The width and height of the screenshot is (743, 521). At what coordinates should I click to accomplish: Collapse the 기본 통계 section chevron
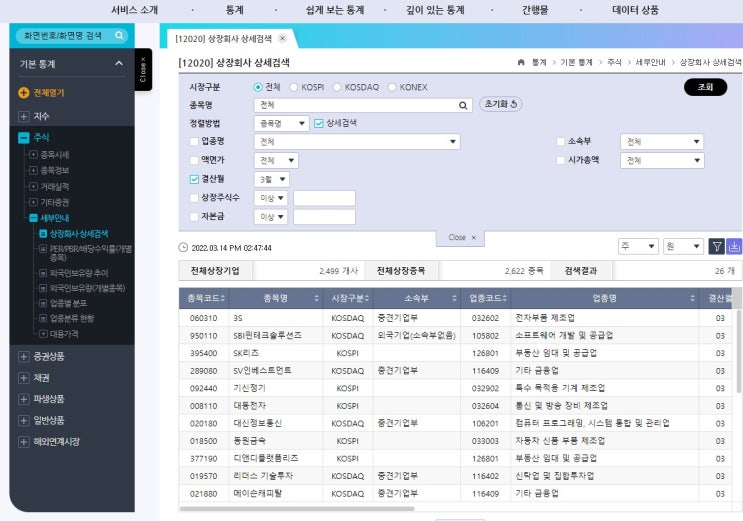pyautogui.click(x=119, y=63)
